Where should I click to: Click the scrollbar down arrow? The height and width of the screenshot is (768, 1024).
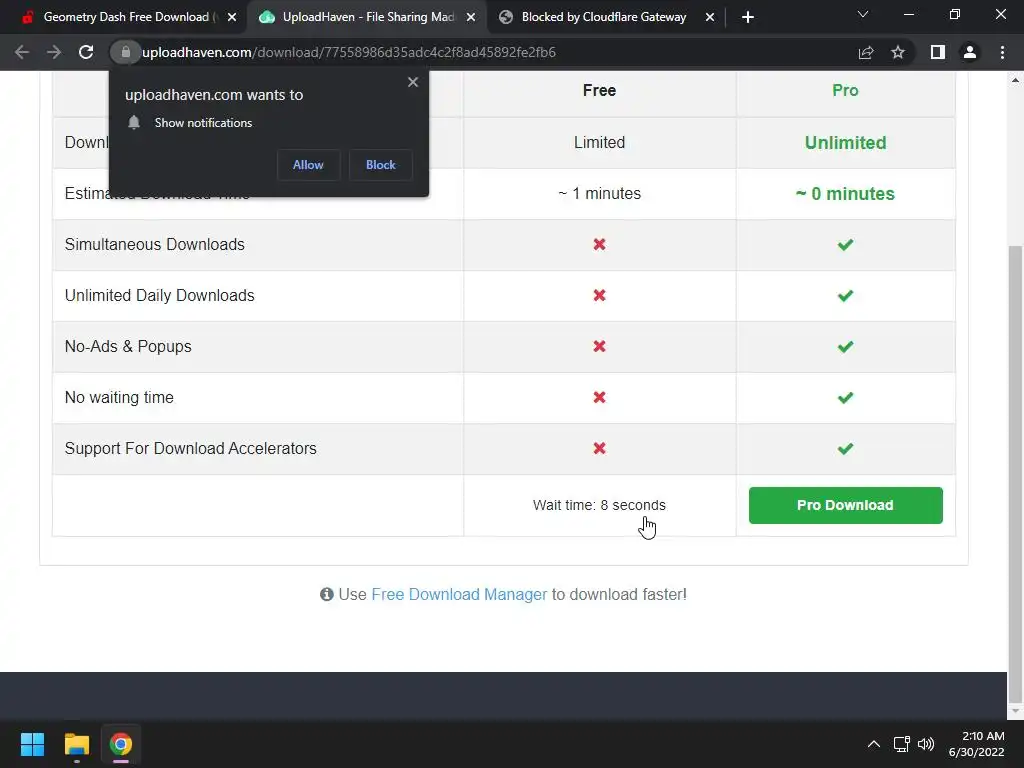tap(1016, 711)
